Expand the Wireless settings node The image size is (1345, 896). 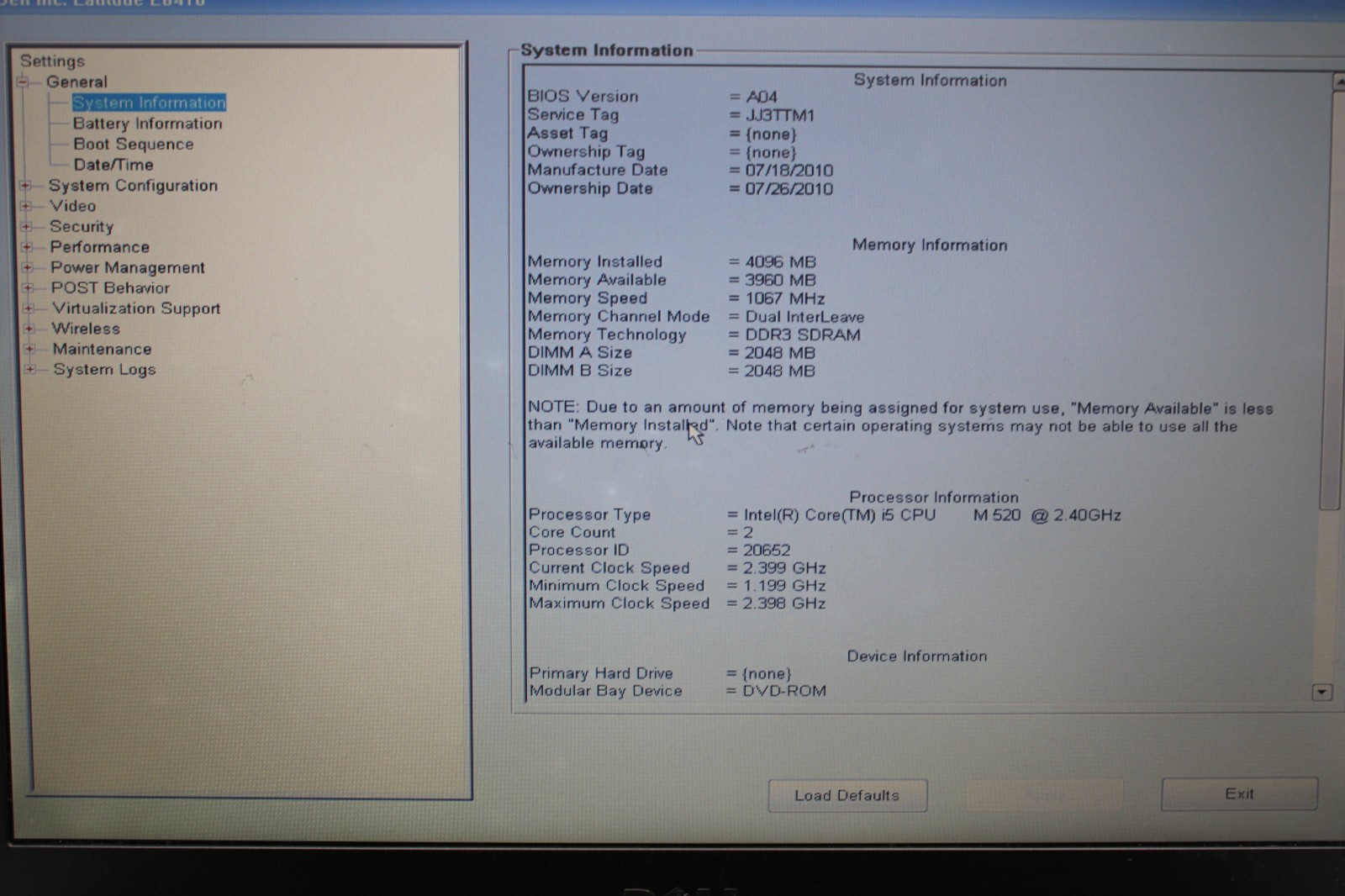click(29, 329)
